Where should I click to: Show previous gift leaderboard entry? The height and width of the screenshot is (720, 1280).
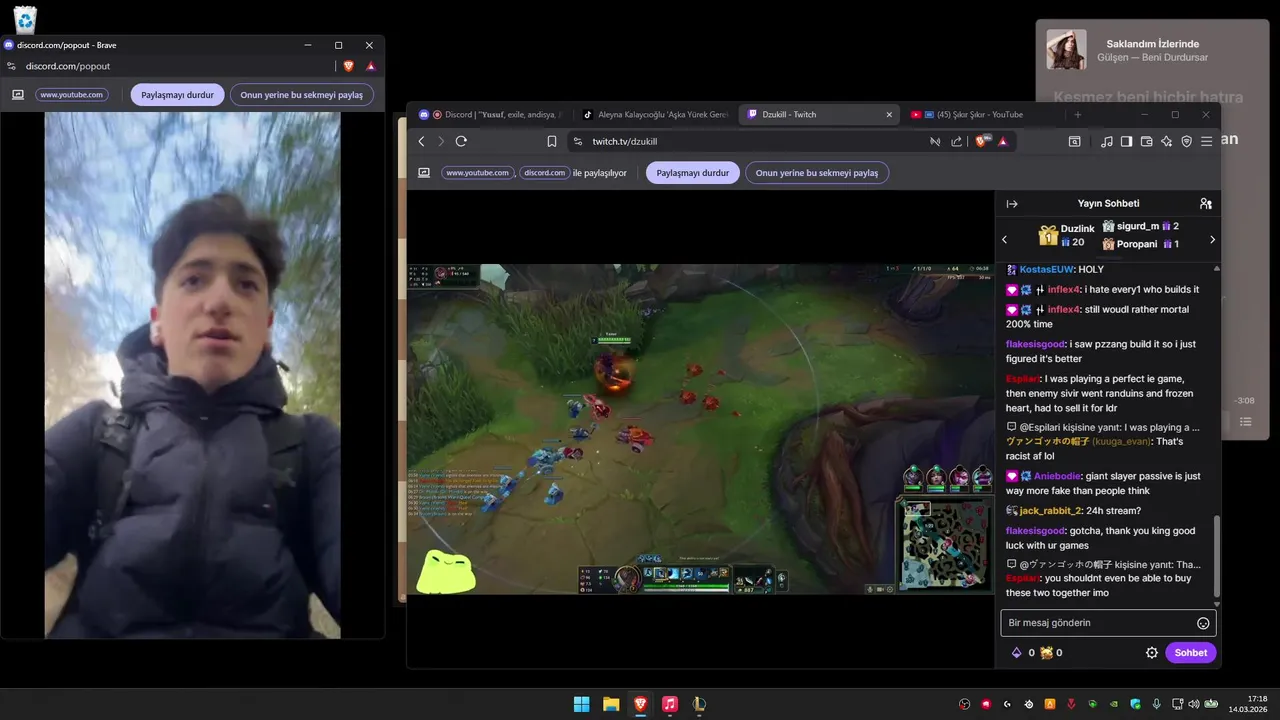(1005, 240)
